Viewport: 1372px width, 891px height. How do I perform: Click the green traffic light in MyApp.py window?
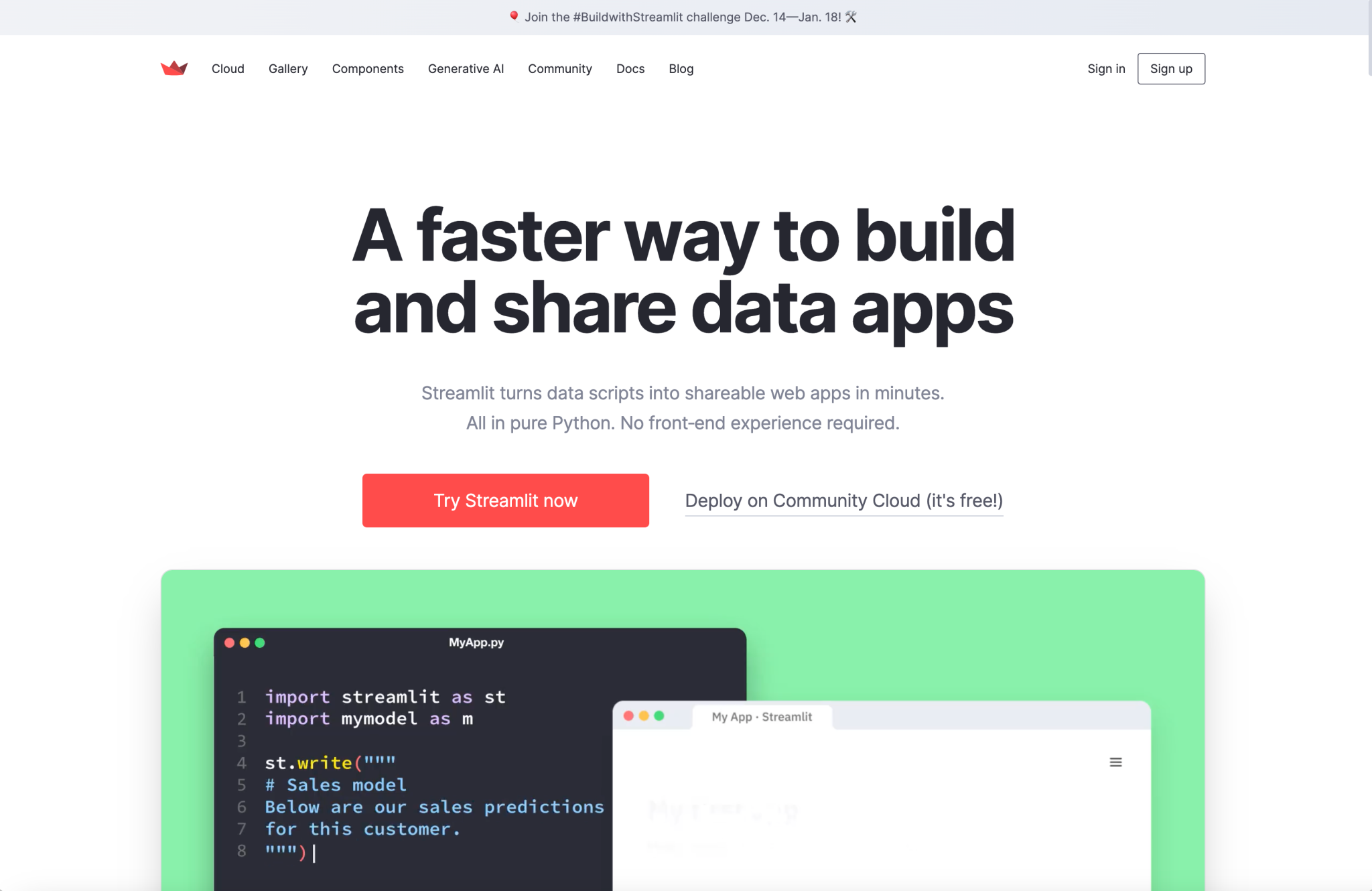[259, 642]
